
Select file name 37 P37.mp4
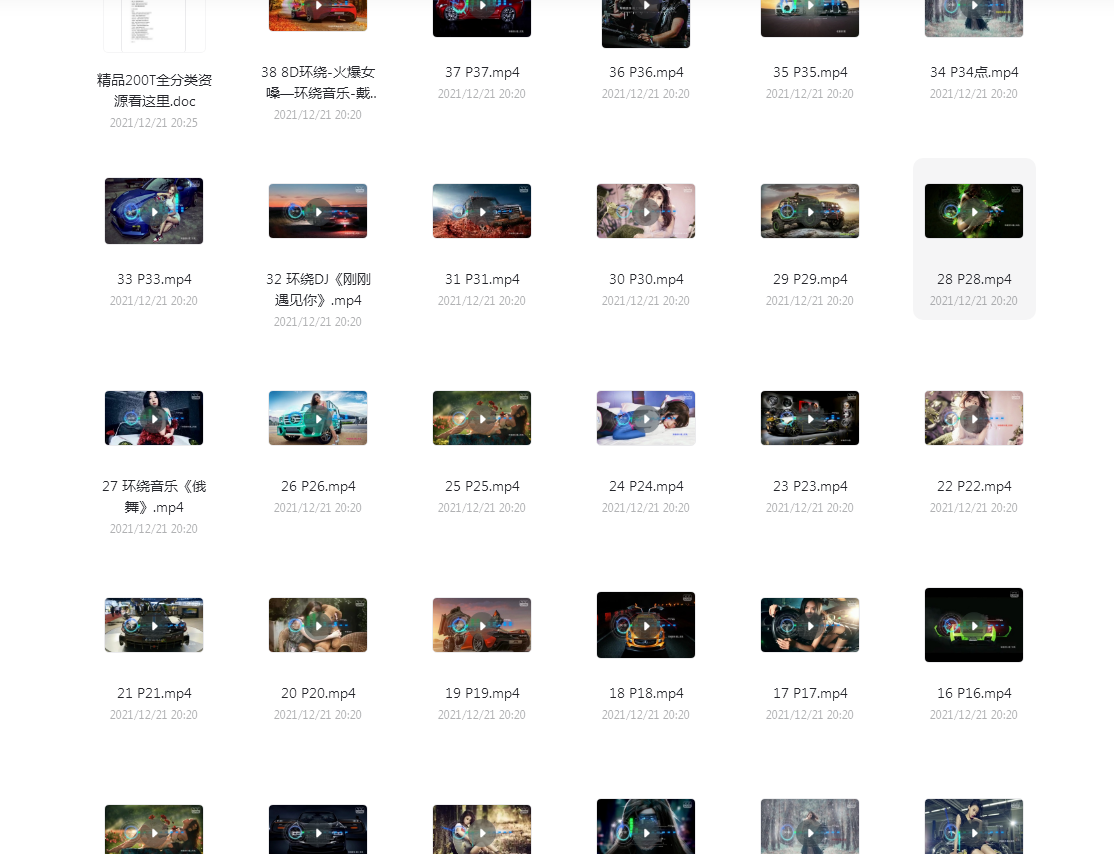pyautogui.click(x=482, y=72)
